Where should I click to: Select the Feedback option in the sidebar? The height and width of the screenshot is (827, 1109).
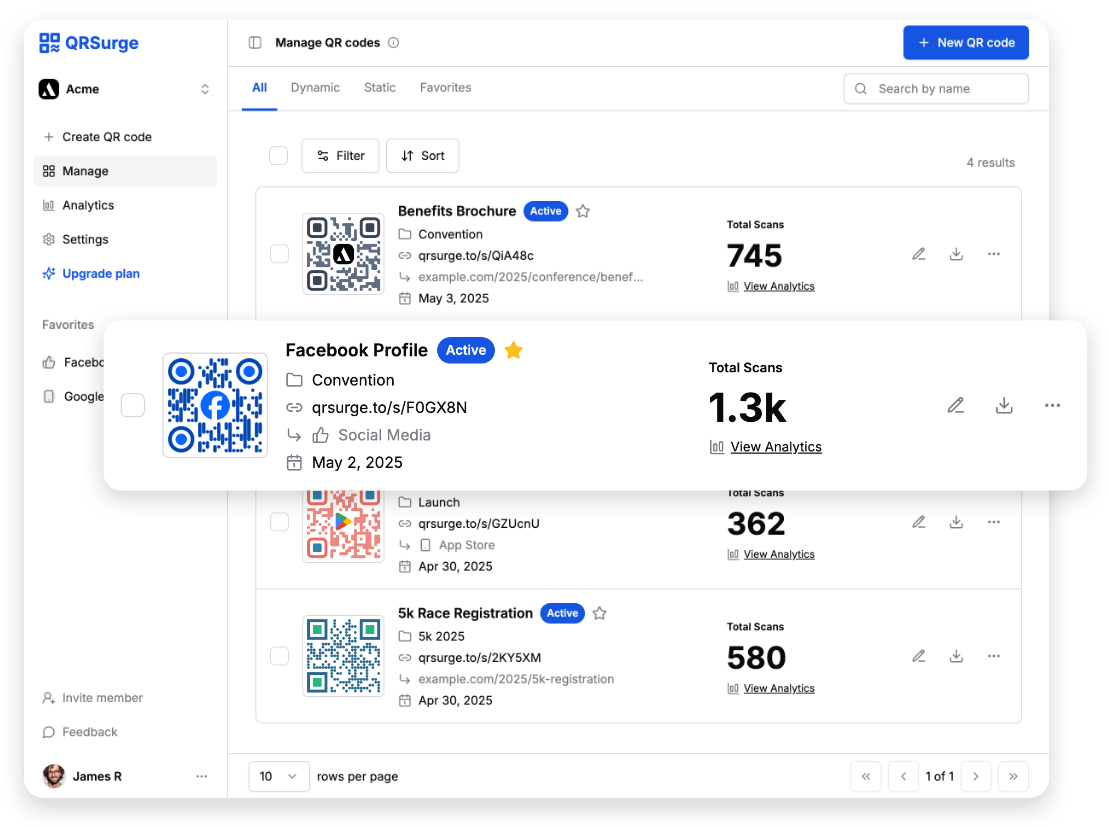pos(88,731)
